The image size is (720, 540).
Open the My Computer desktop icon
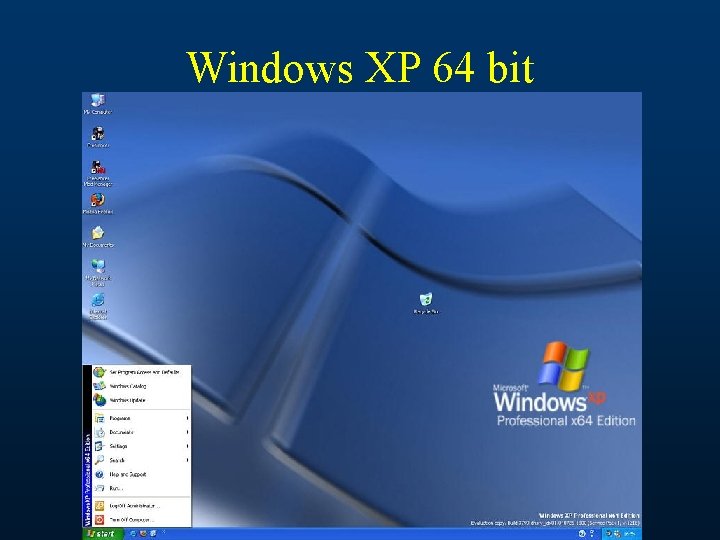[x=97, y=104]
